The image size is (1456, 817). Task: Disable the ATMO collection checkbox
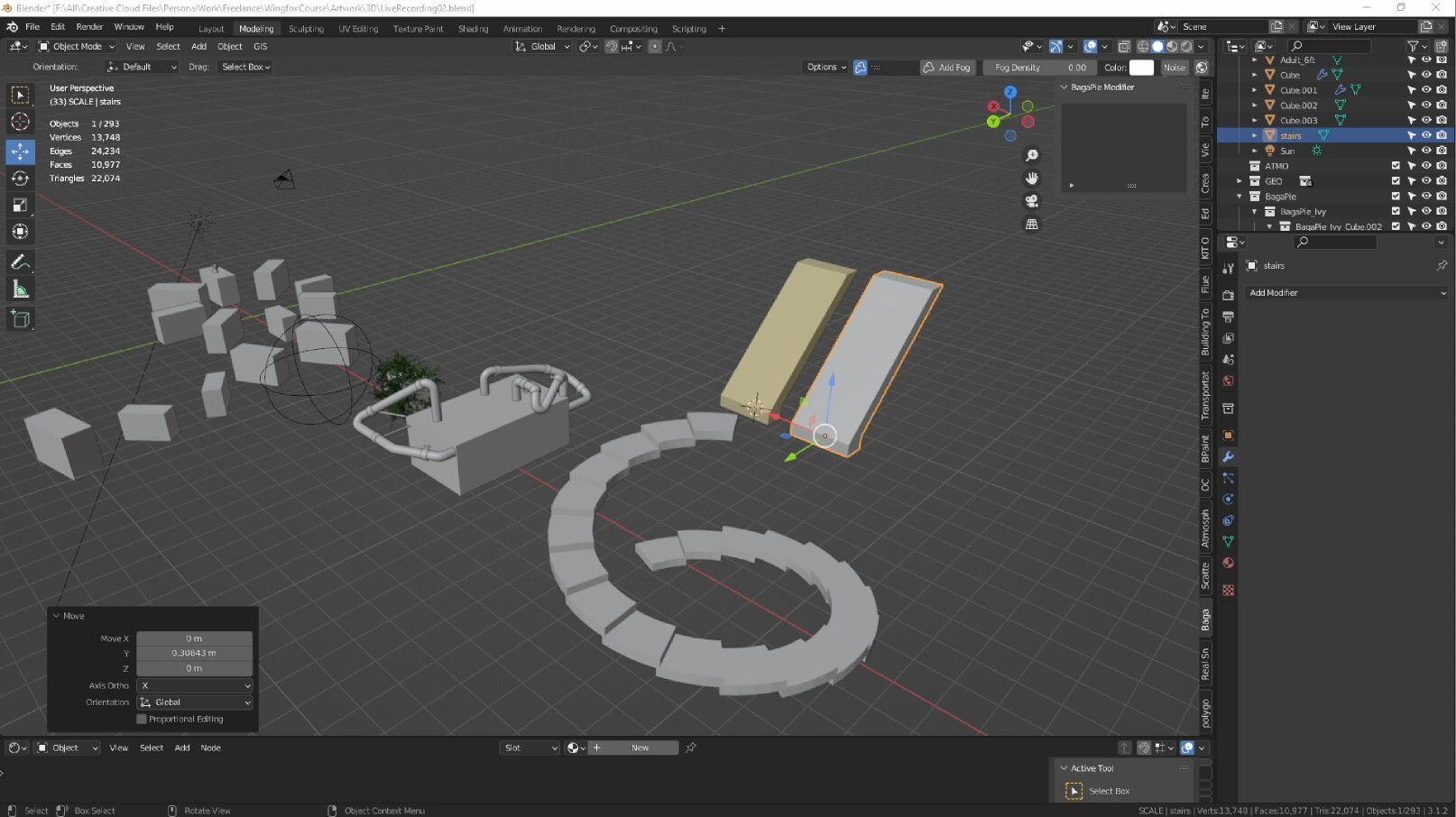pyautogui.click(x=1396, y=166)
